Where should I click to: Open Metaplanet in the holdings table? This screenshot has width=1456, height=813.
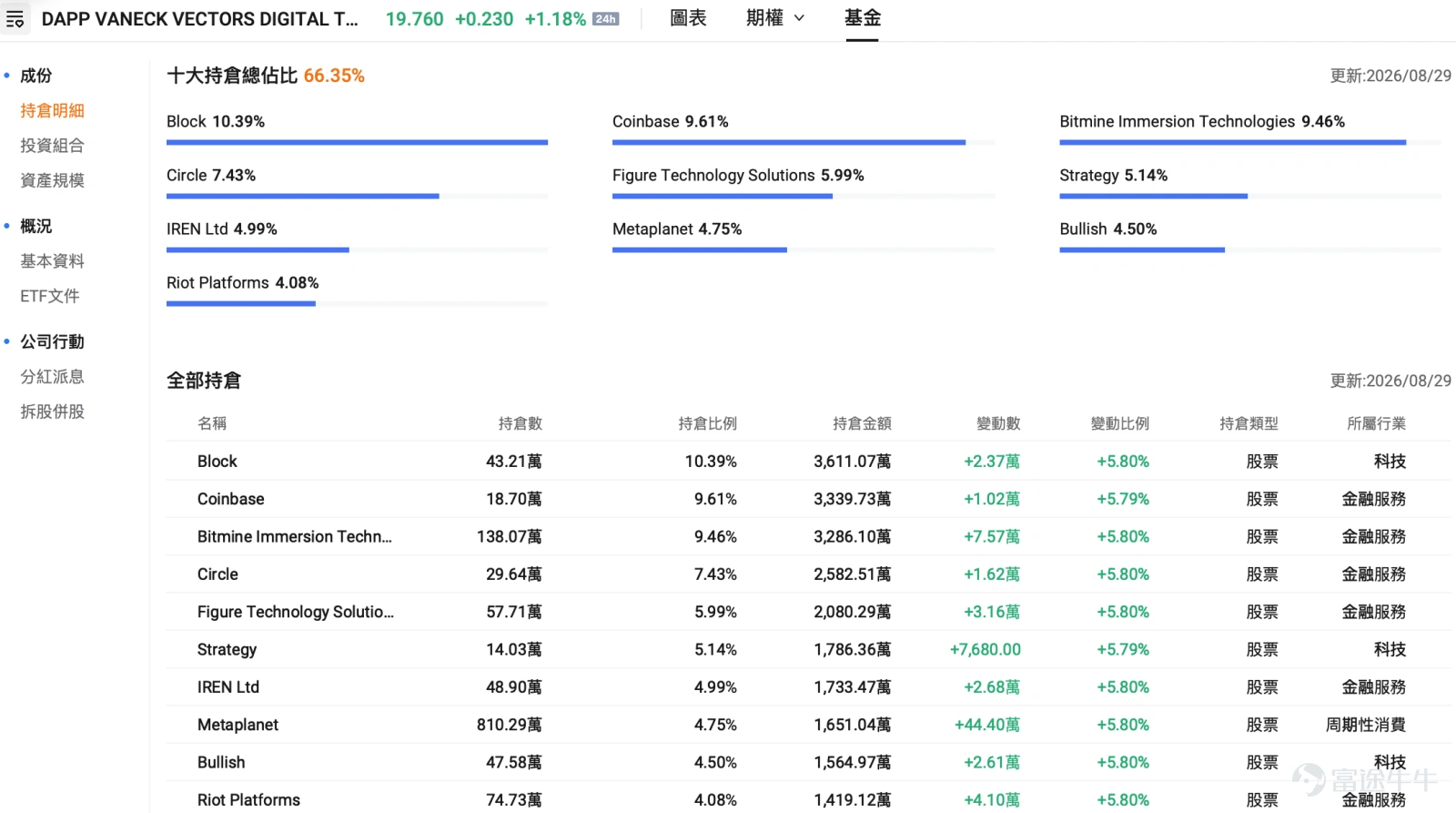(x=238, y=725)
